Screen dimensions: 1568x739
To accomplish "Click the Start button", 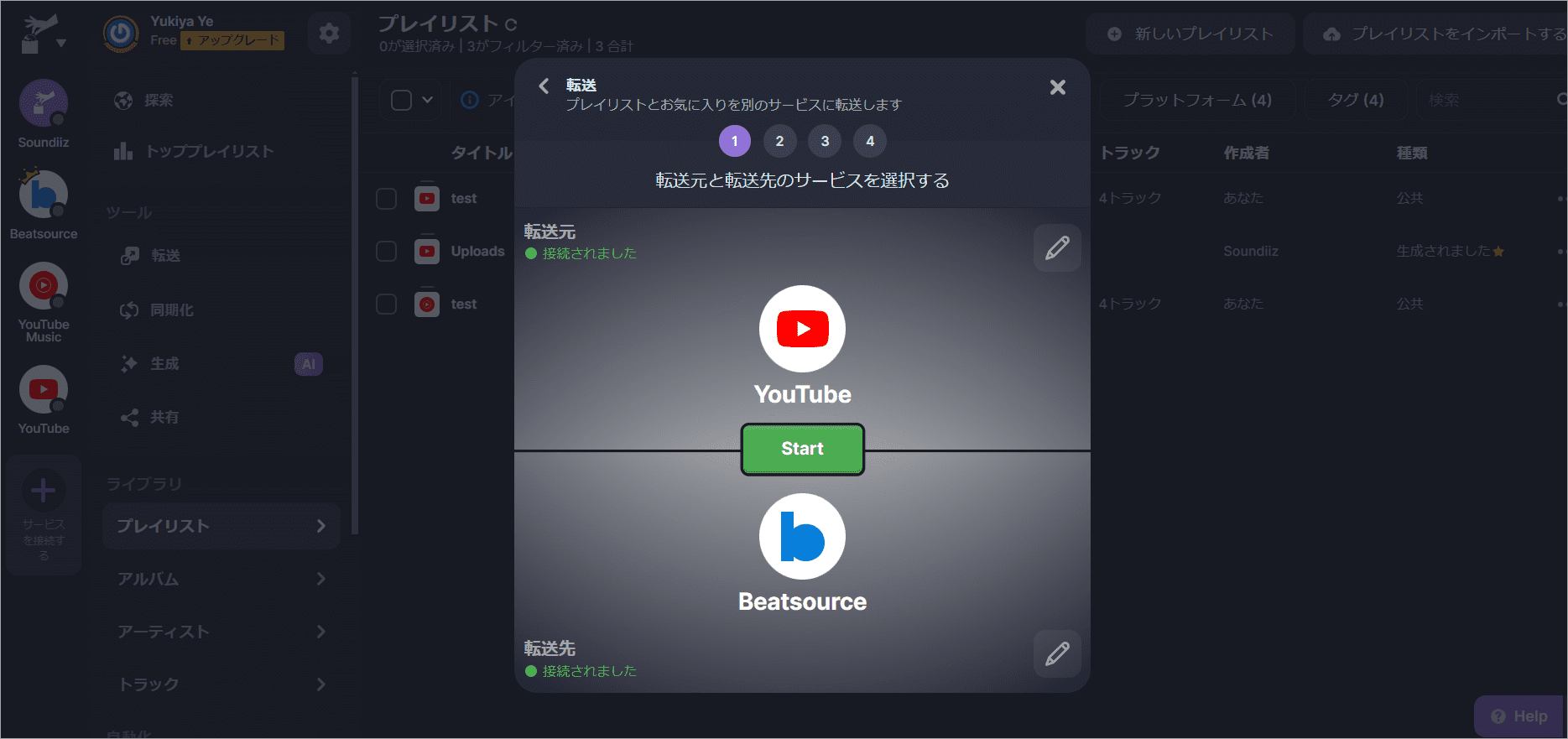I will [x=802, y=449].
